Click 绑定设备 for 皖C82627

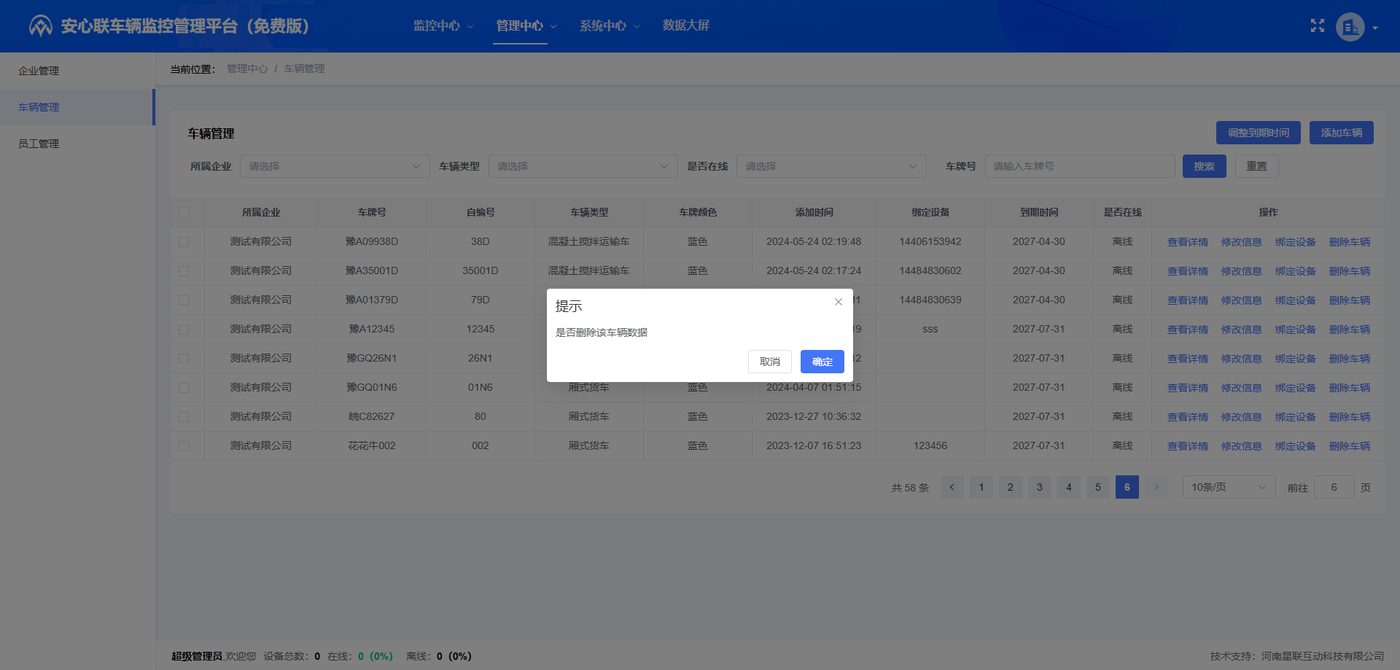(x=1295, y=417)
